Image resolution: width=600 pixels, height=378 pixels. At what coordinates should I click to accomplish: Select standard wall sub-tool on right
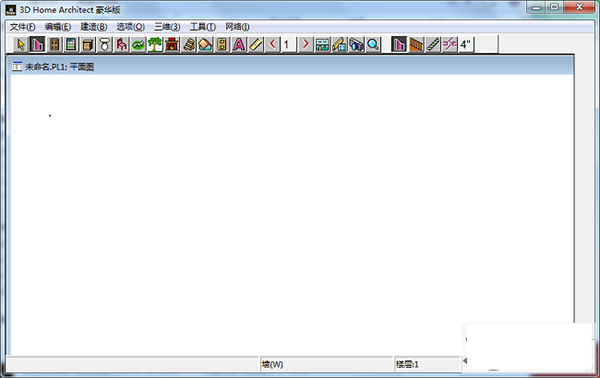(399, 45)
